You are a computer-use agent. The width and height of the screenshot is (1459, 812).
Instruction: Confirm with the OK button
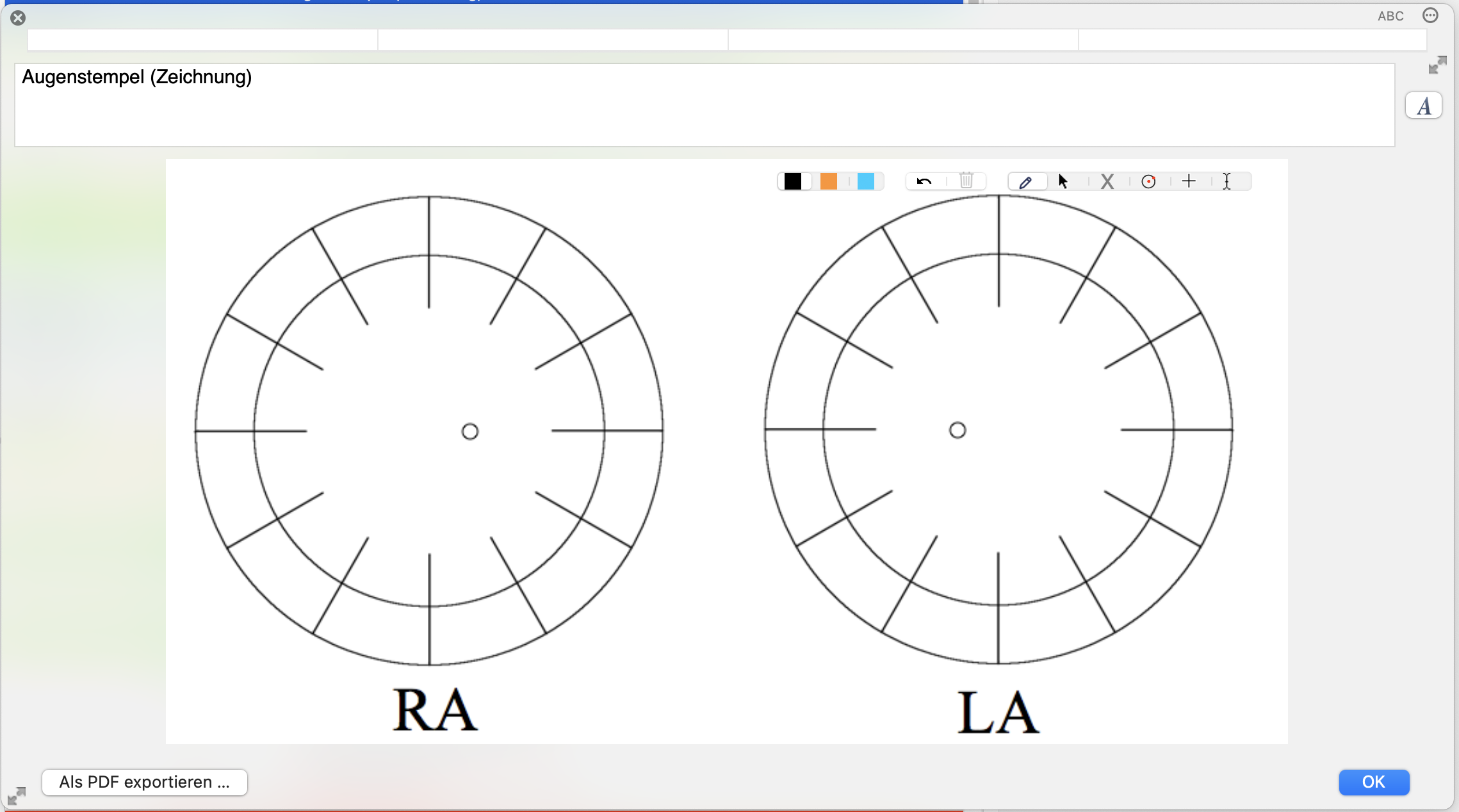coord(1374,782)
